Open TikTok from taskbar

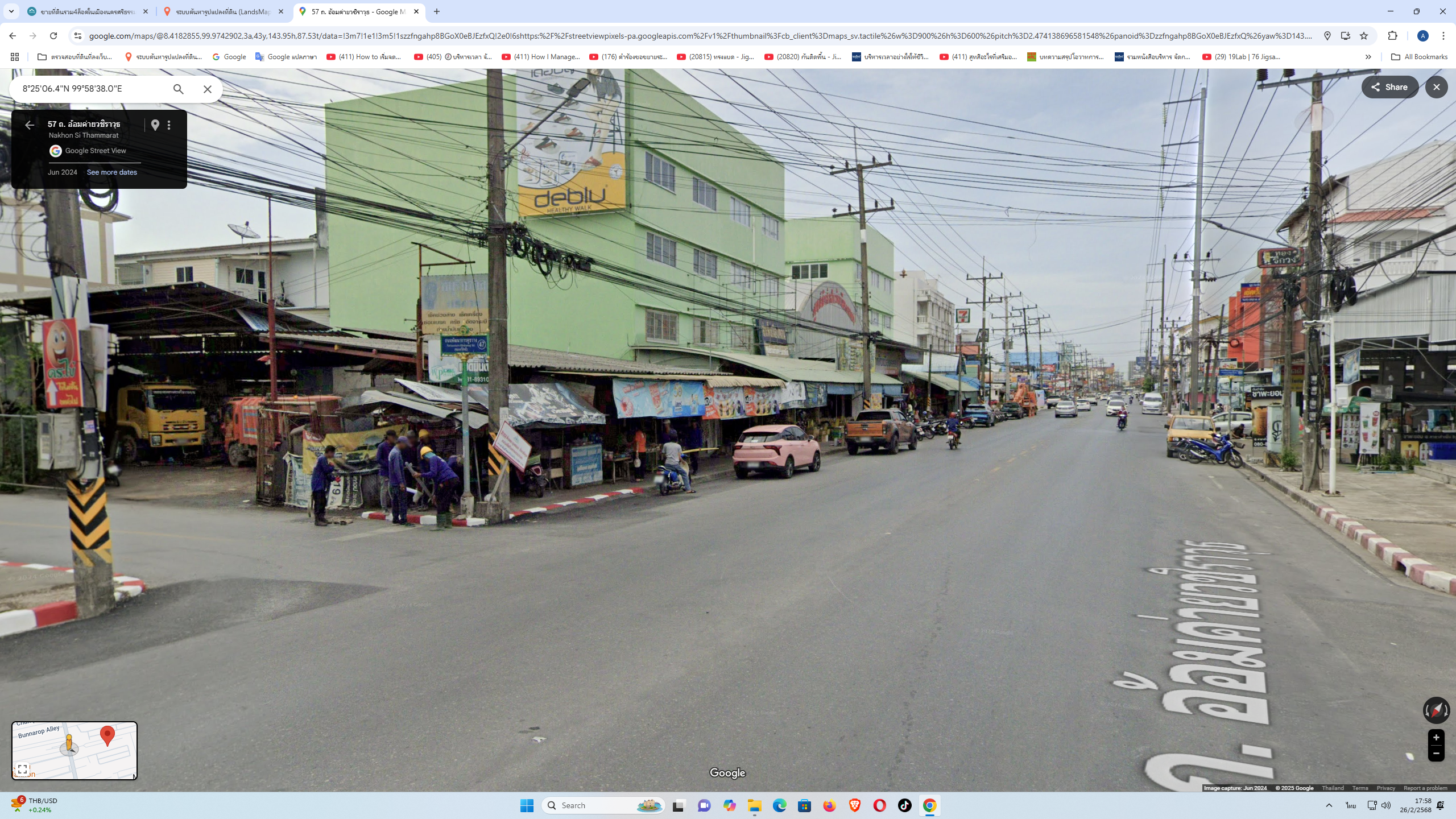pyautogui.click(x=904, y=805)
